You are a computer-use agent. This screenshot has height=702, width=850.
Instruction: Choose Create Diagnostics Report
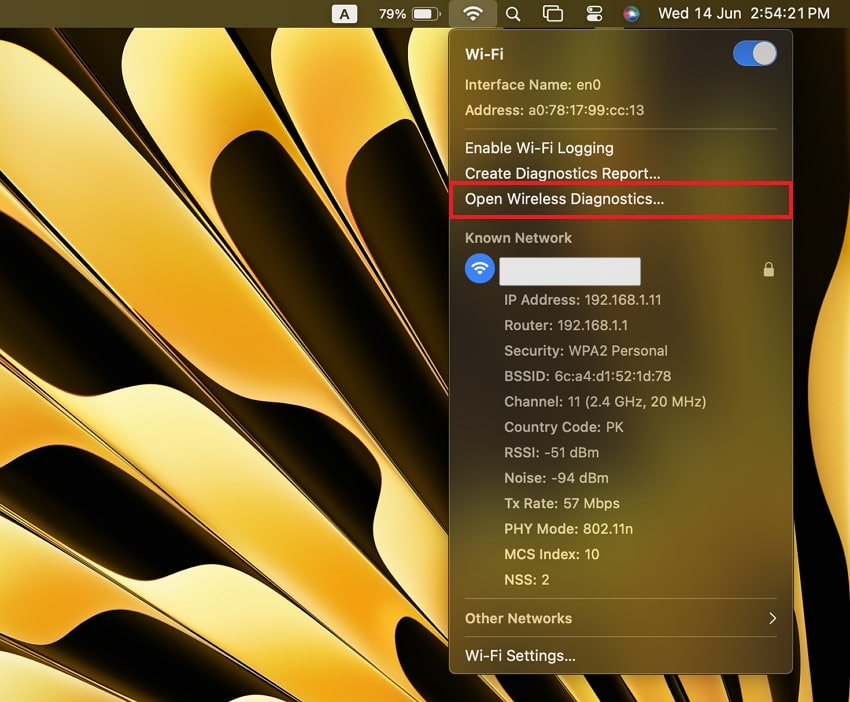(x=561, y=173)
